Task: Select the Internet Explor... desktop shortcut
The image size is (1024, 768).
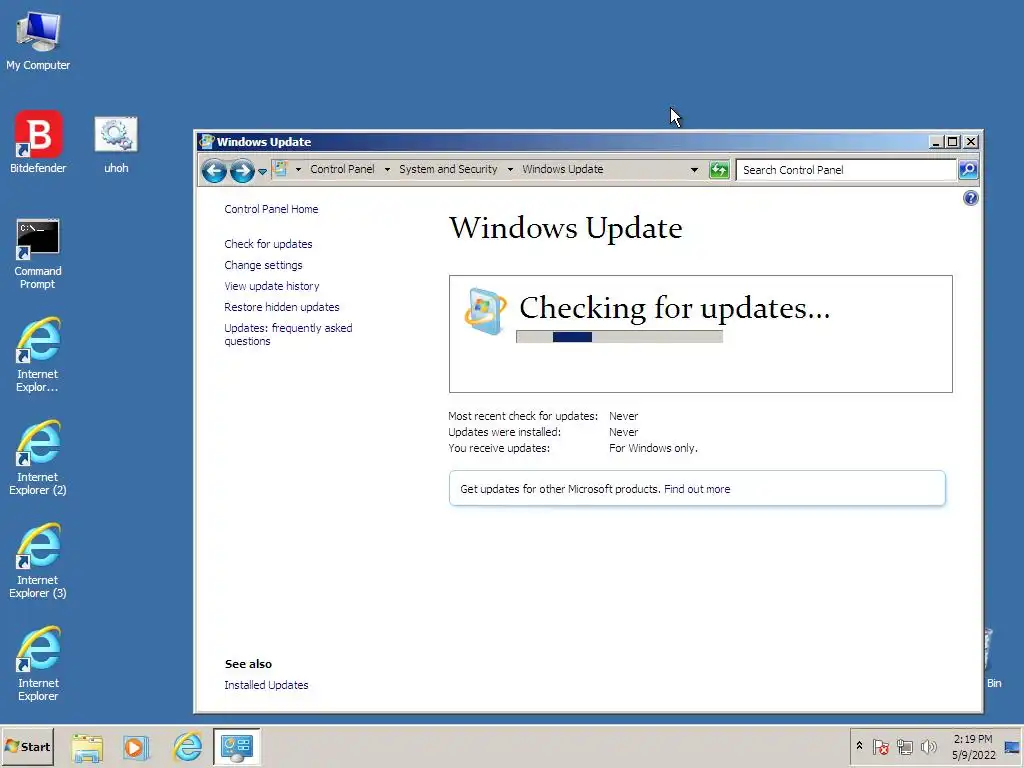Action: tap(38, 355)
